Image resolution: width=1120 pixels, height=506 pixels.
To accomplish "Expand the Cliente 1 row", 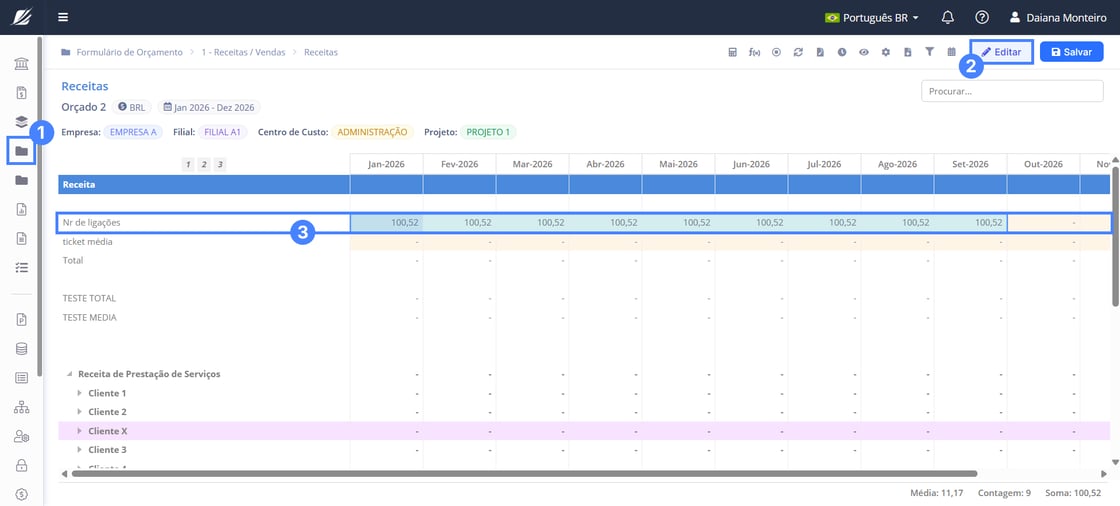I will coord(80,393).
